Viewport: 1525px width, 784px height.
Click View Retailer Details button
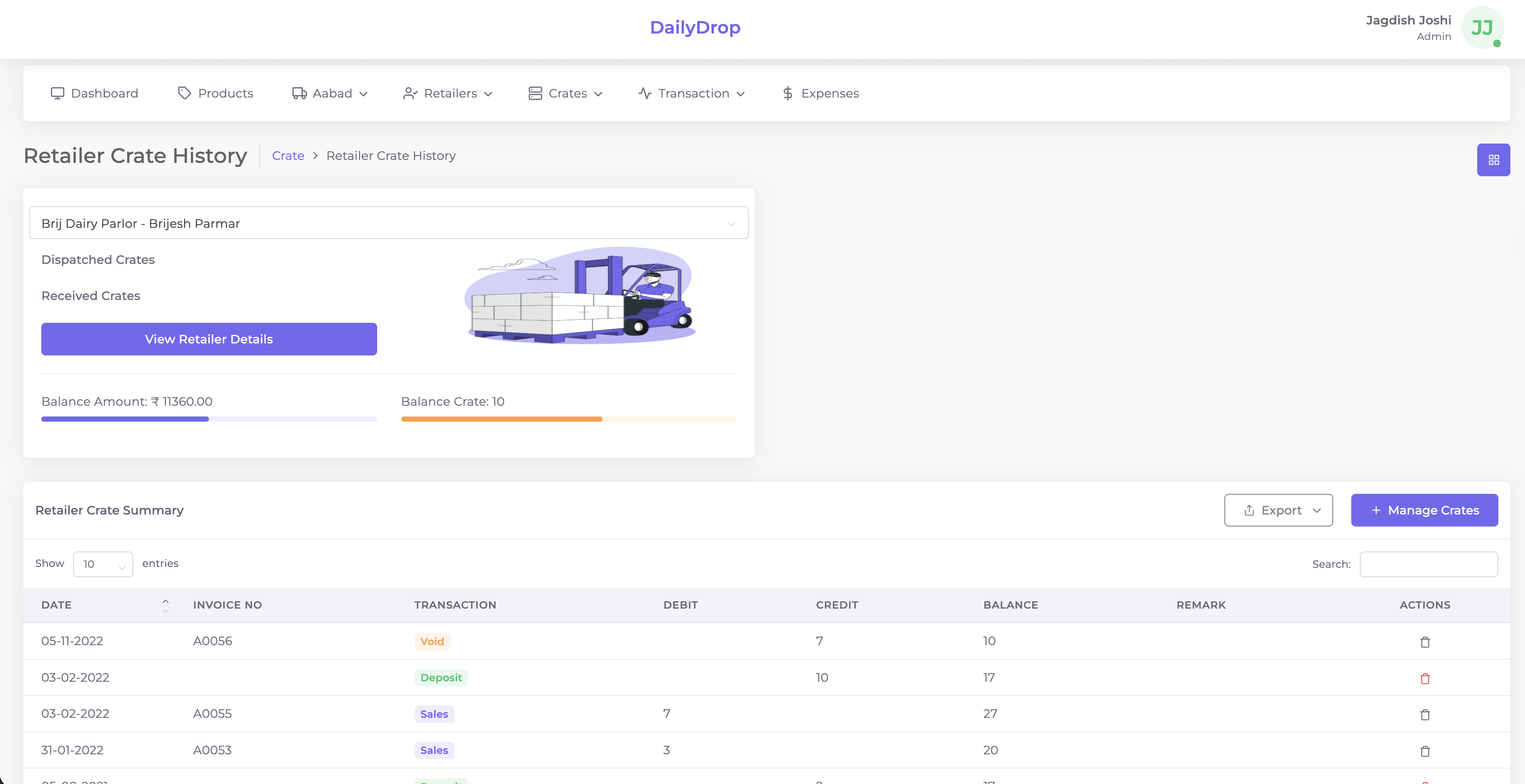point(209,339)
